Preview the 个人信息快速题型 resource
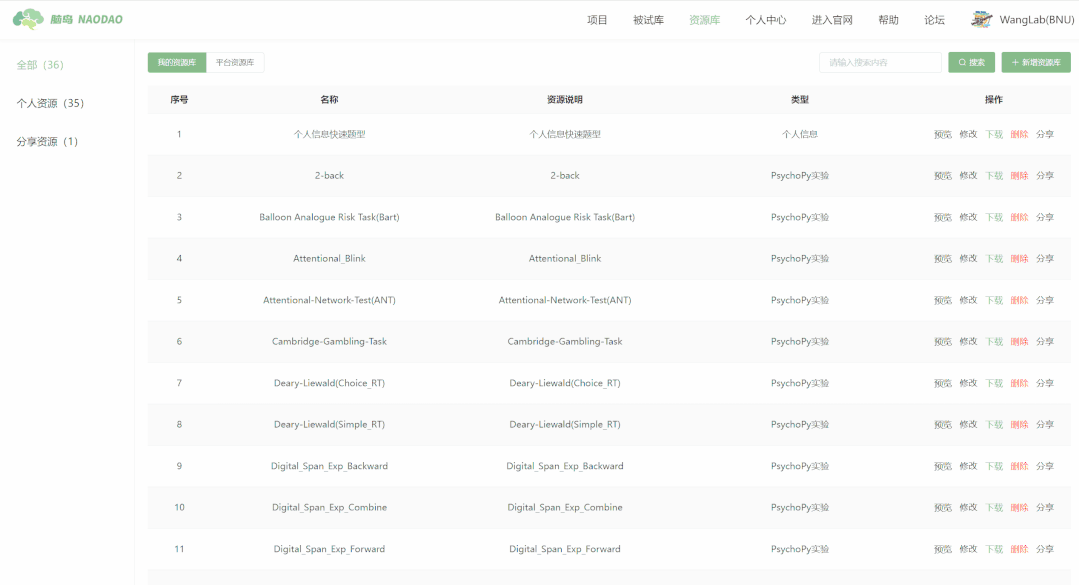The width and height of the screenshot is (1079, 585). 943,134
